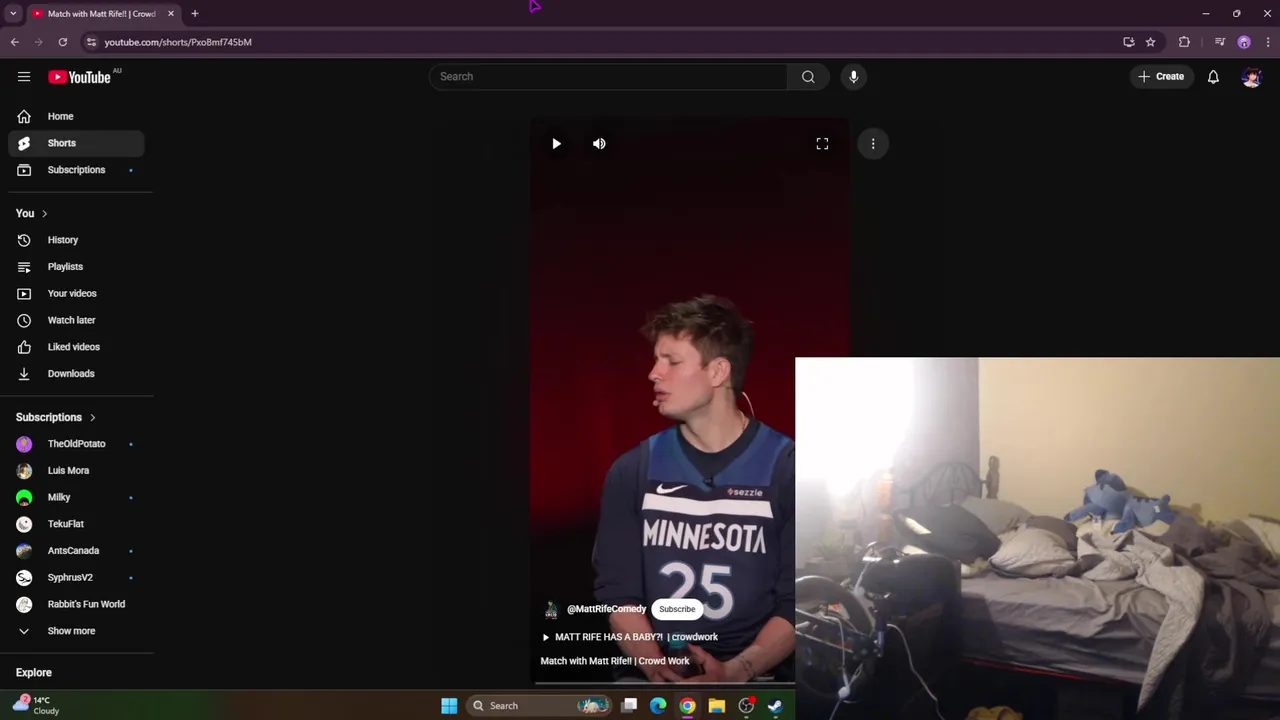Click the Short's channel avatar thumbnail
Viewport: 1280px width, 720px height.
pos(551,610)
